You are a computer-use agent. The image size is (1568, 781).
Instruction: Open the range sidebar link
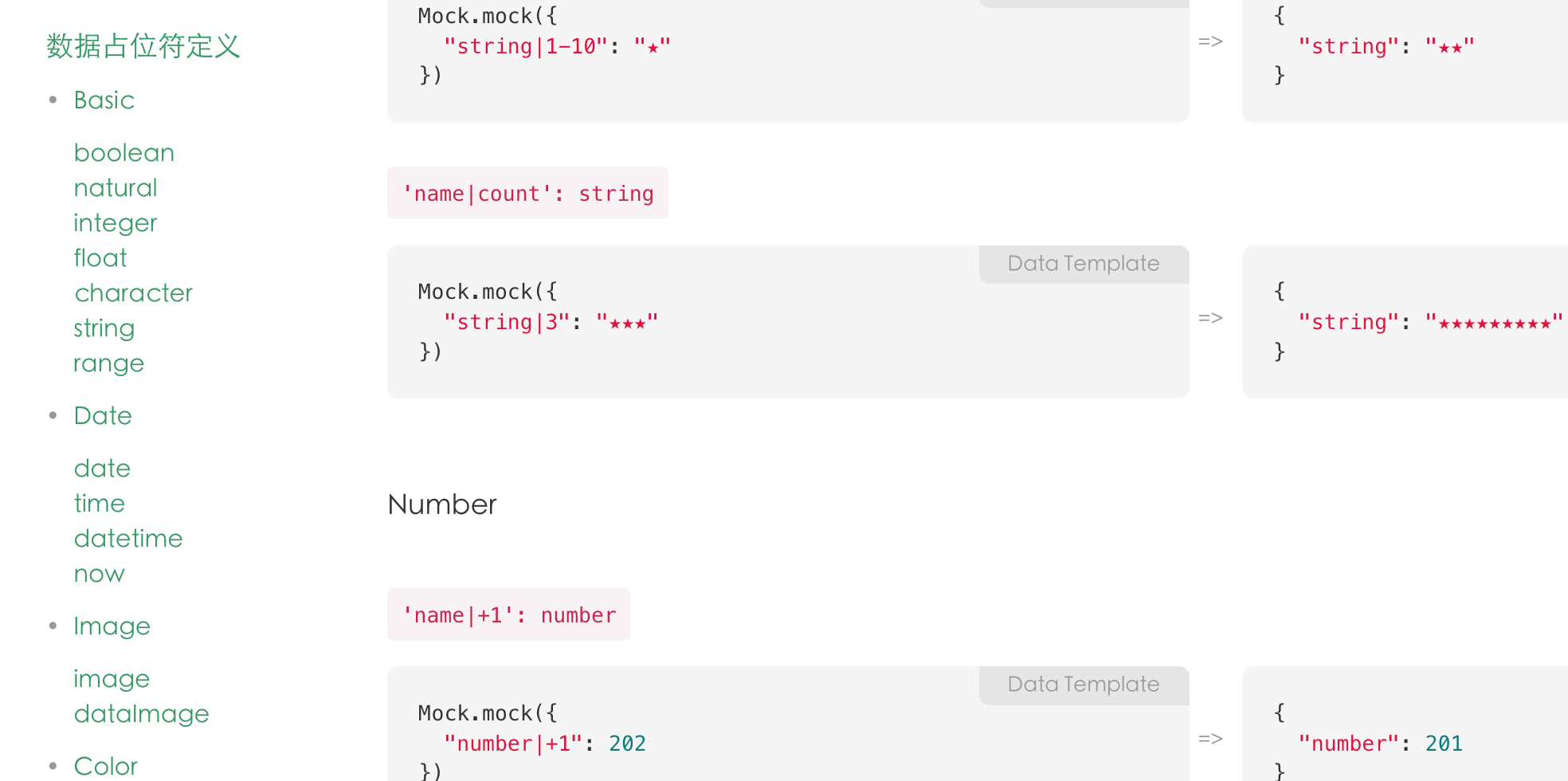[108, 363]
